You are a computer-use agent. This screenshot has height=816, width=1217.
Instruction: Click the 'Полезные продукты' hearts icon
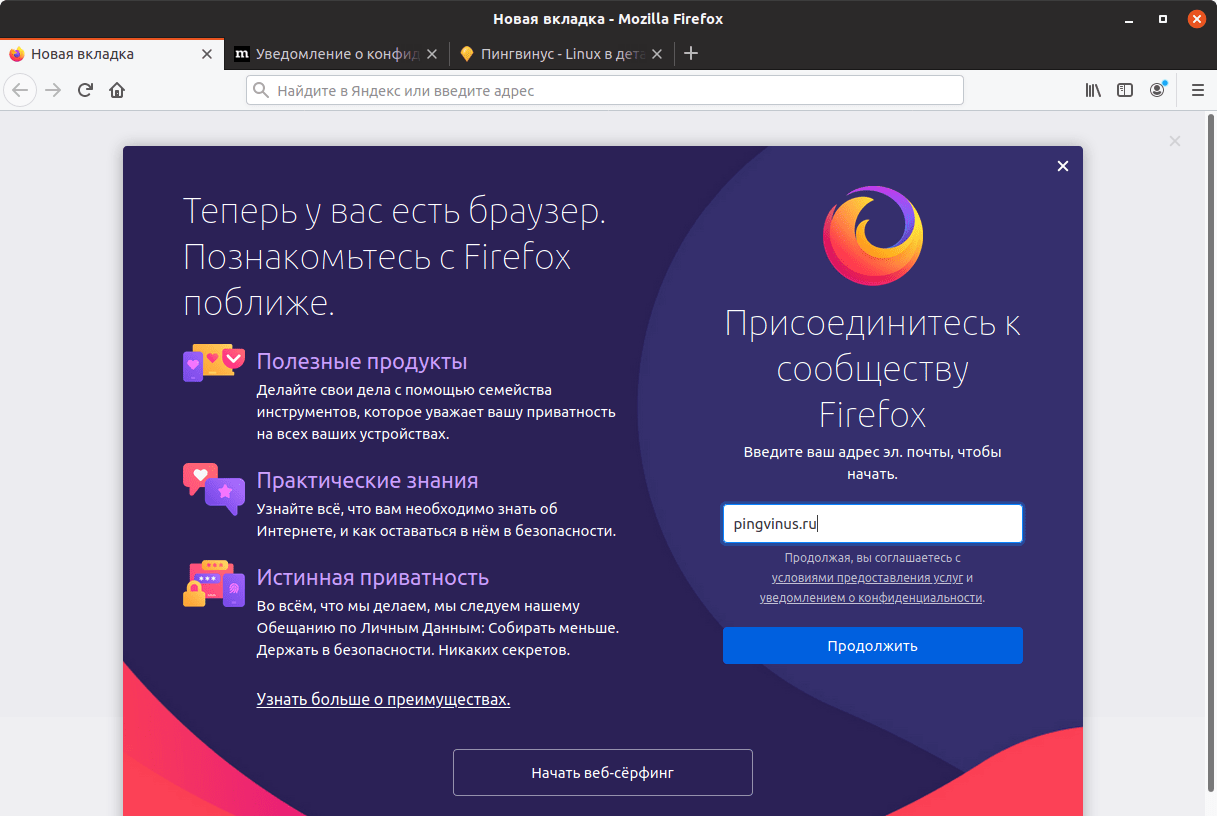point(214,363)
